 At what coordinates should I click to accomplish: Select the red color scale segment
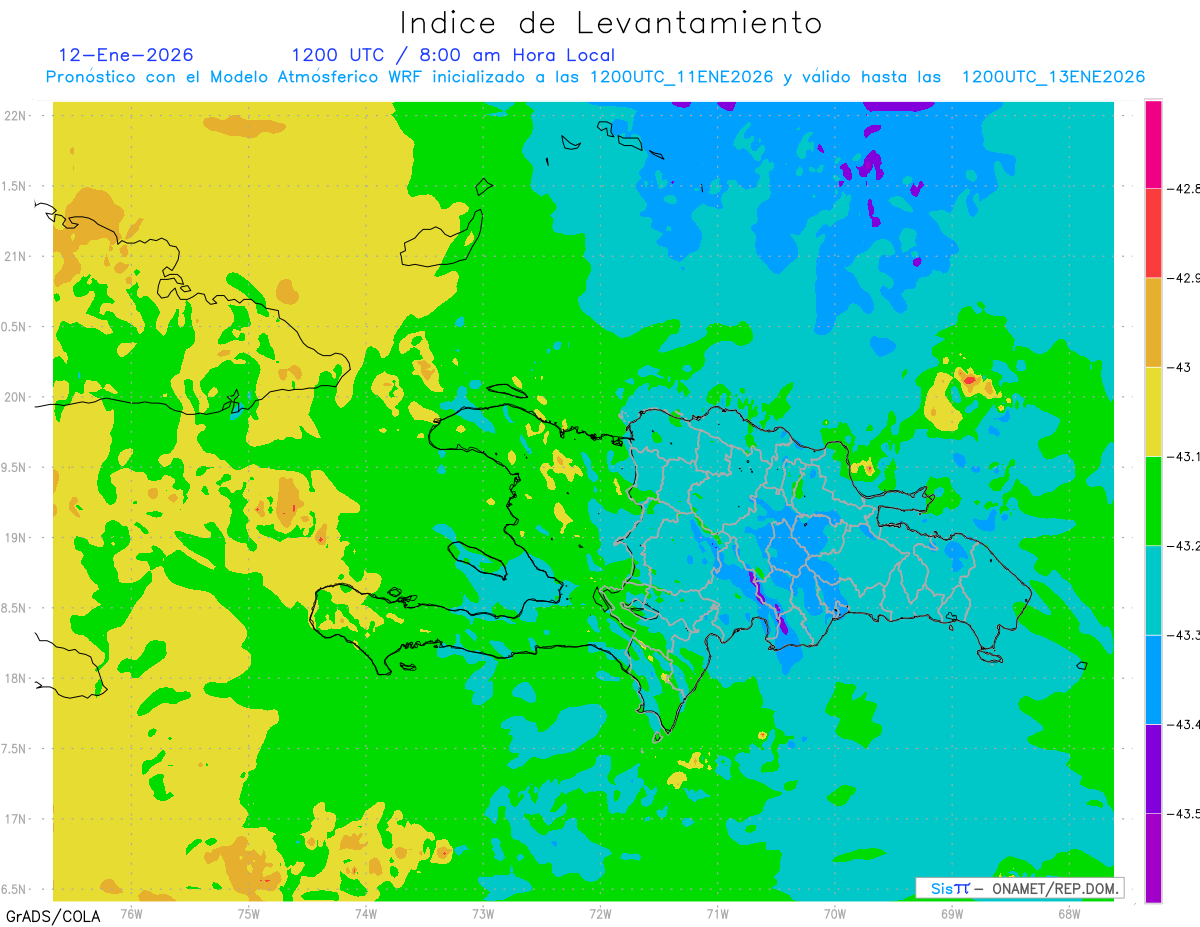pos(1153,233)
